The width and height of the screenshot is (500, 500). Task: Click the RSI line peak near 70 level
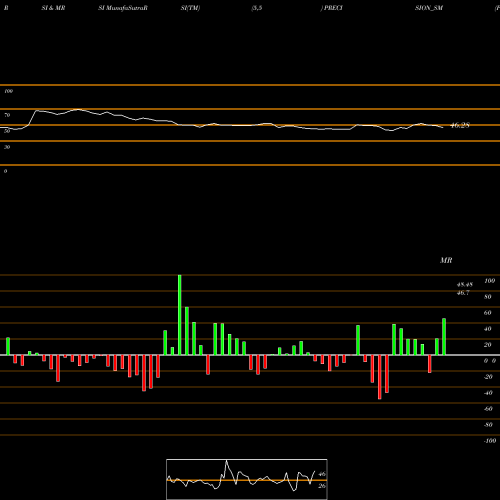[78, 109]
